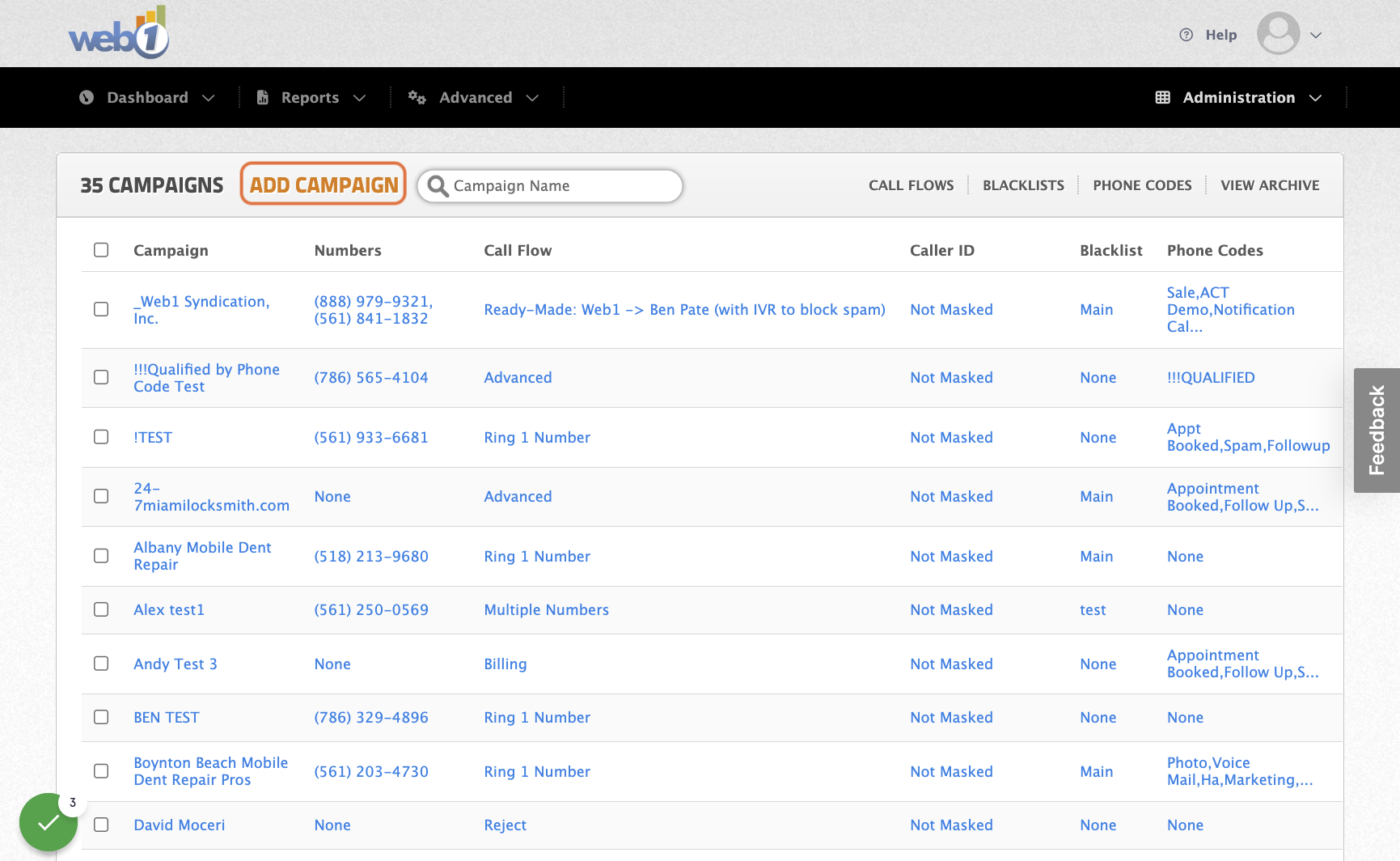Screen dimensions: 1400x861
Task: Focus the Campaign Name search field
Action: click(550, 186)
